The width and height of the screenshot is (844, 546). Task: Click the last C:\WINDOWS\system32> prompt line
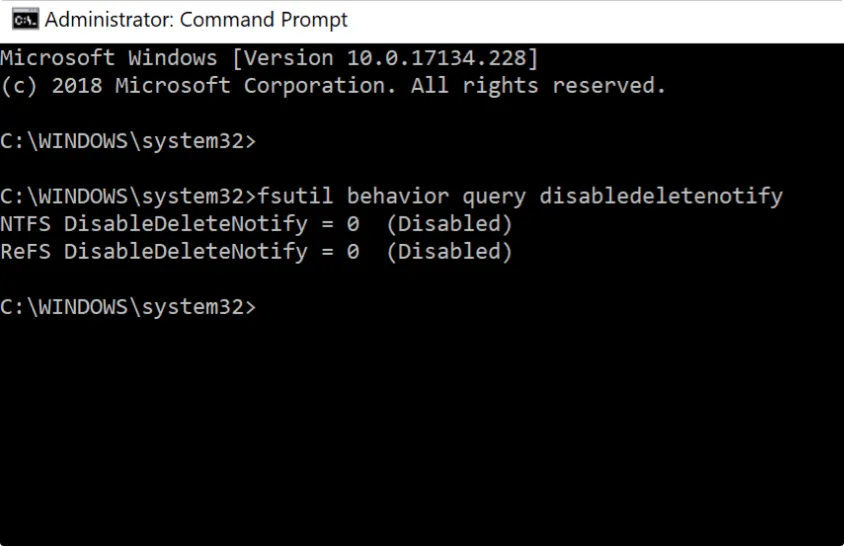pos(128,307)
